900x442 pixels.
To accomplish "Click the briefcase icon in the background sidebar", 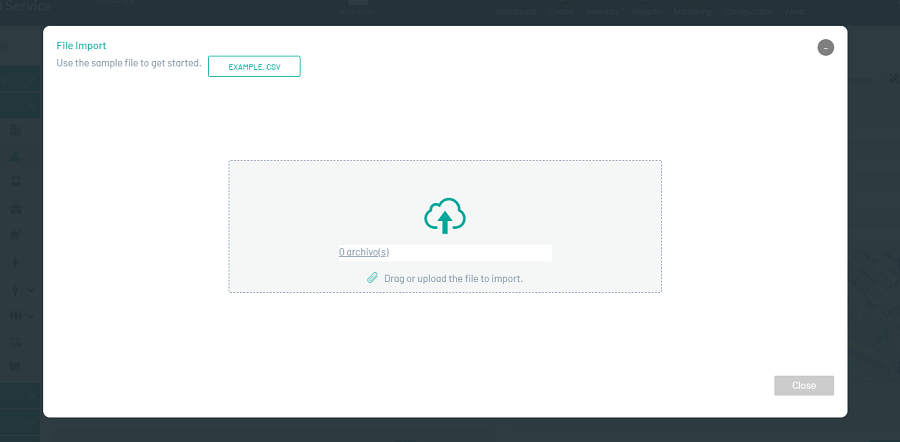I will pos(16,208).
